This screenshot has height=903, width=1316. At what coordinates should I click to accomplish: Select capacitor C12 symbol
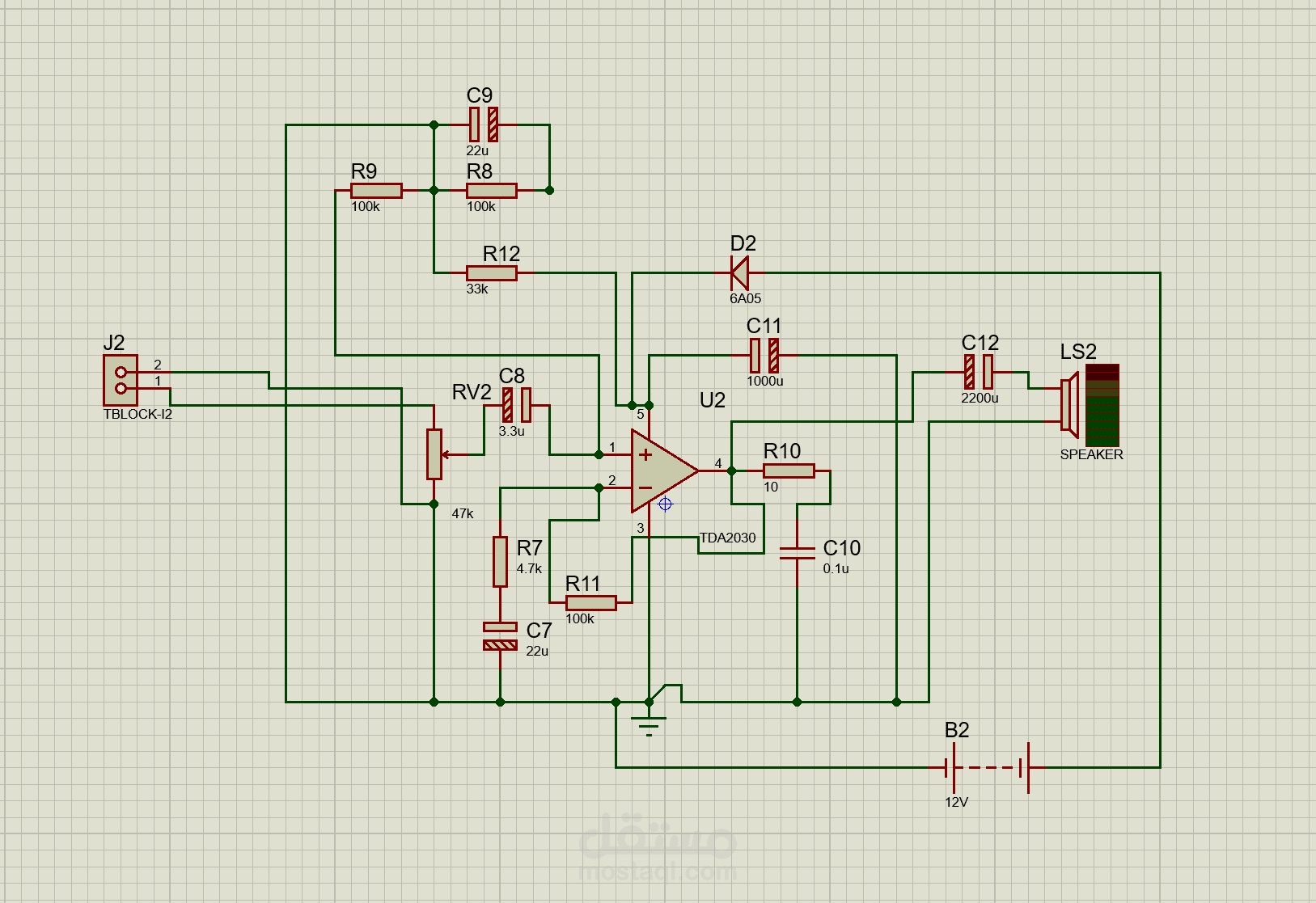(x=979, y=372)
